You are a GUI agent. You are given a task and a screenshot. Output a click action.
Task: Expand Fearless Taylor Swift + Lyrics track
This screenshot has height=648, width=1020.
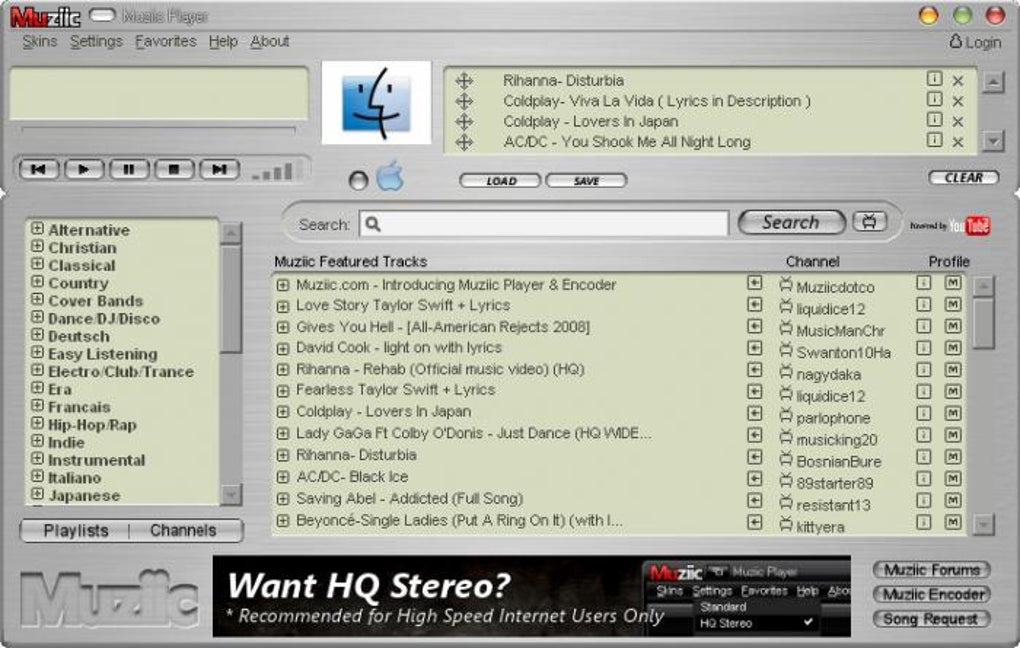(x=282, y=391)
